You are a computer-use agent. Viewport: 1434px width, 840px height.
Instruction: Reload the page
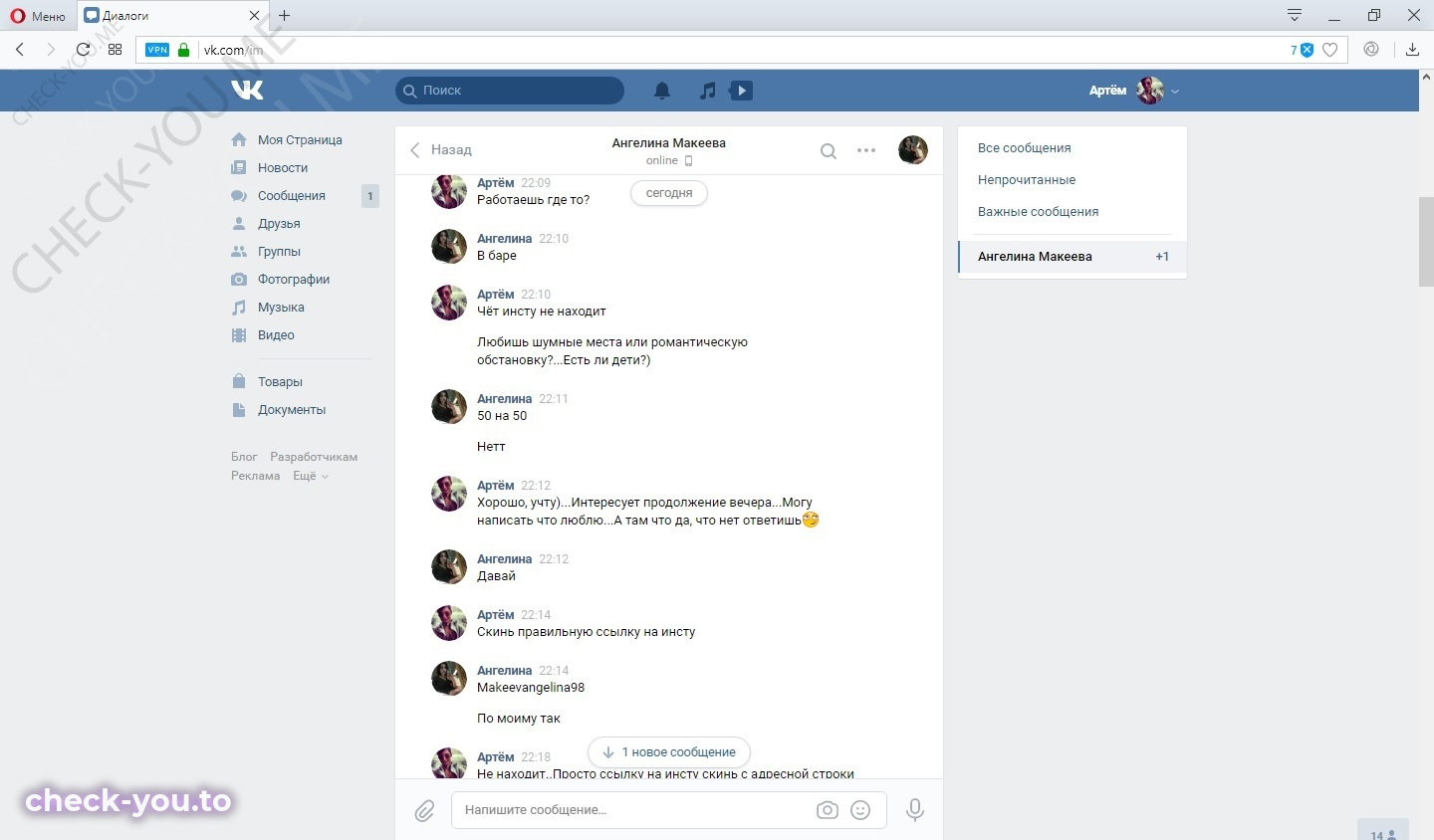point(83,49)
